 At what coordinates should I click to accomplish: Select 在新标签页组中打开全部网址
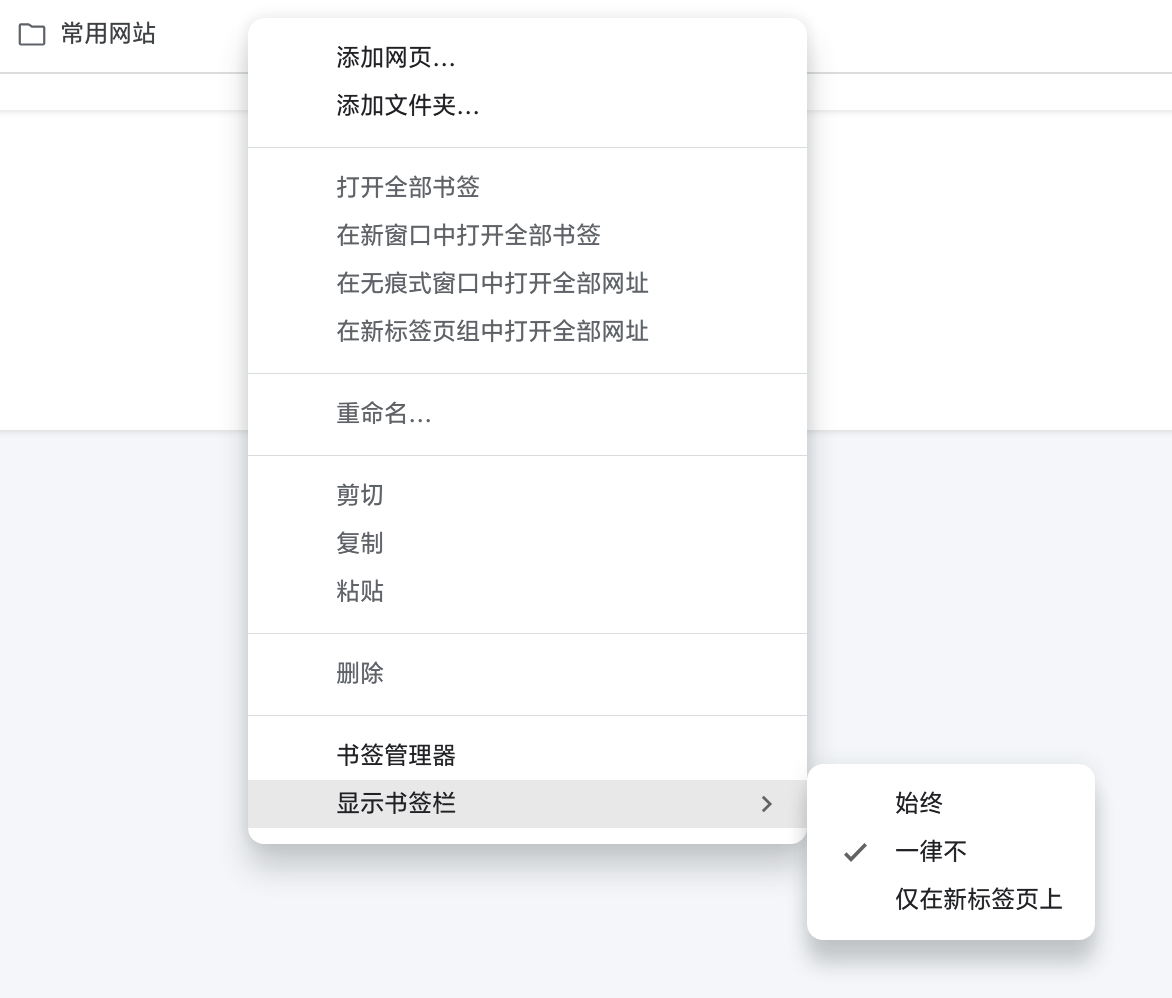(527, 330)
